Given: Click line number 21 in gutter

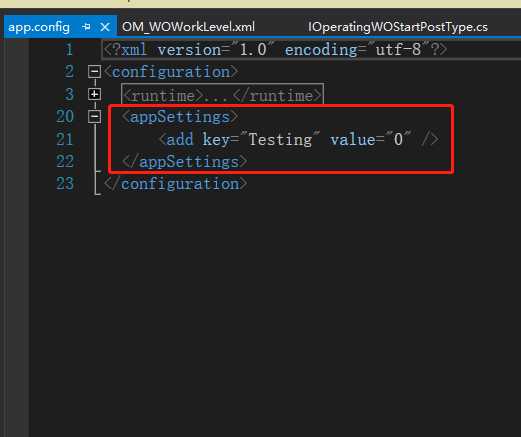Looking at the screenshot, I should 65,139.
